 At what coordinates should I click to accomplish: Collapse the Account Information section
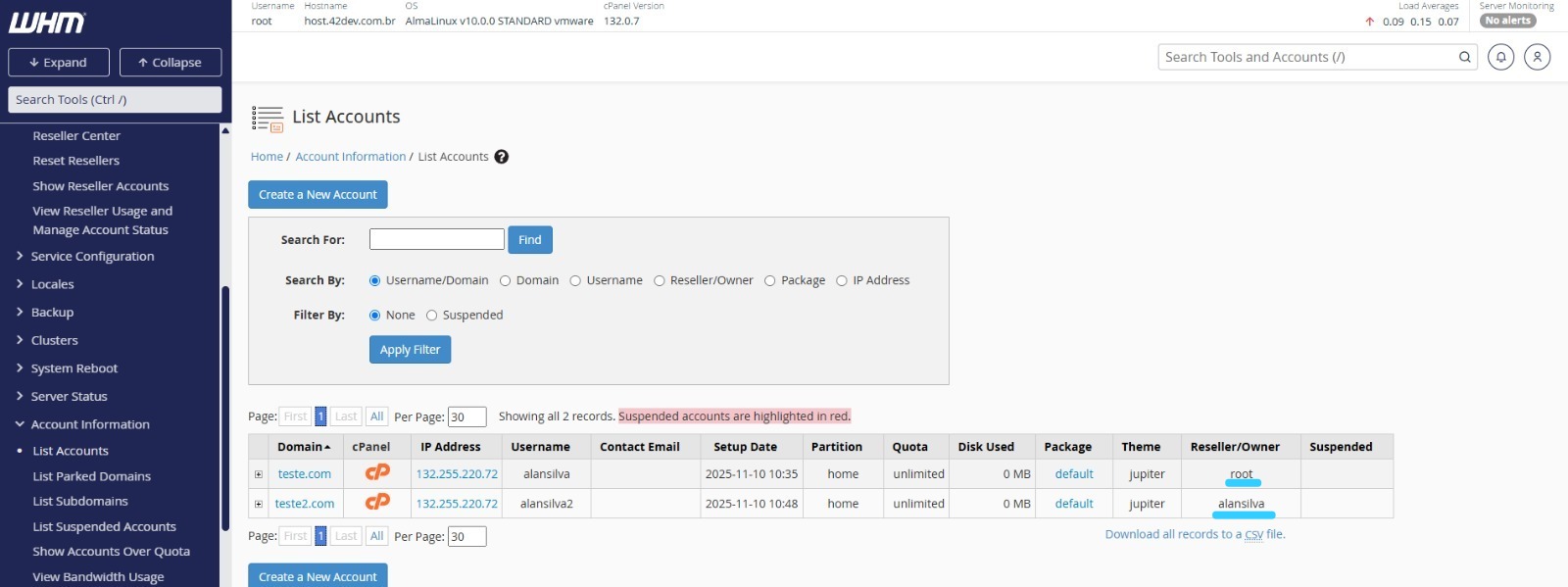(x=89, y=424)
